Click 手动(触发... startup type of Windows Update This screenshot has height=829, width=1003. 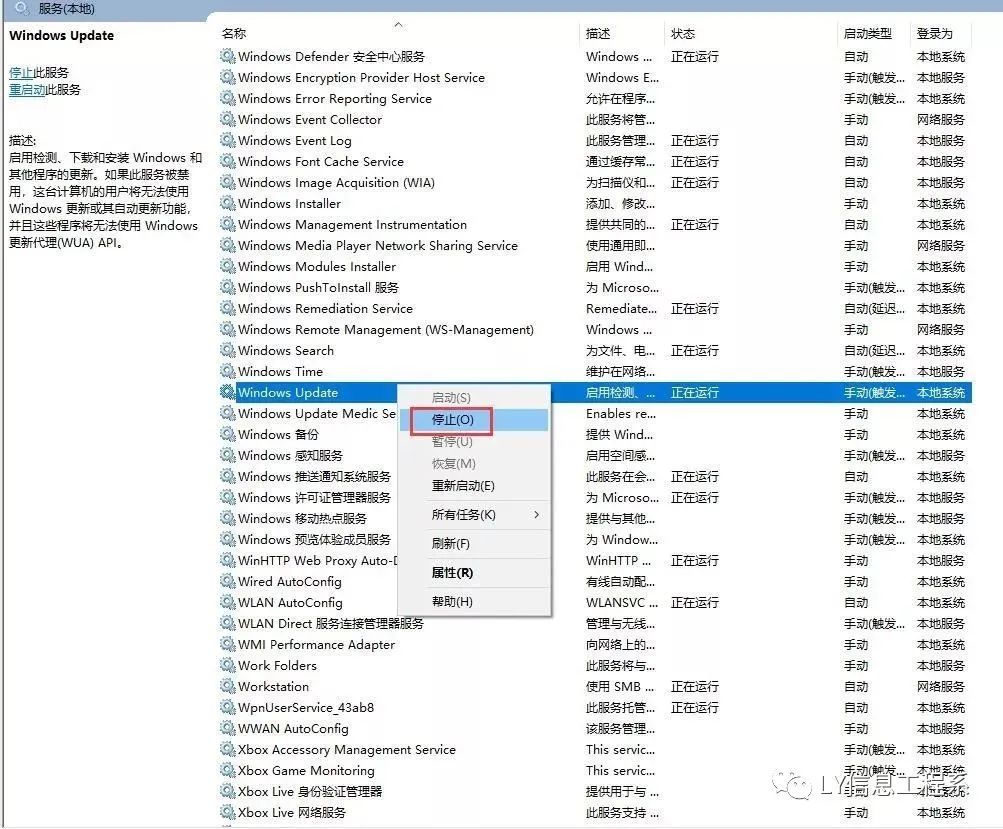874,392
